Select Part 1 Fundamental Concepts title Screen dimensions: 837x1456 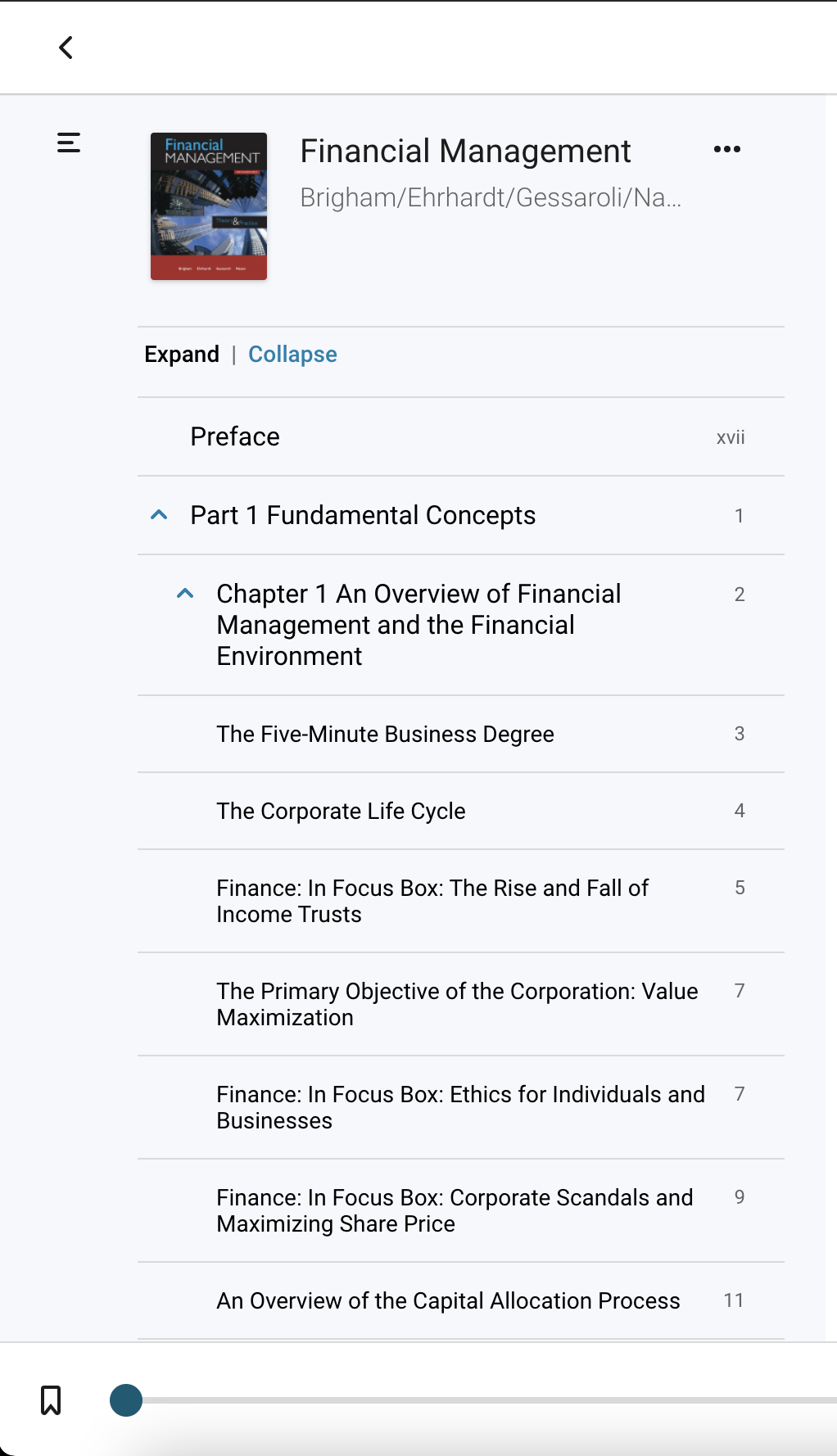coord(363,515)
